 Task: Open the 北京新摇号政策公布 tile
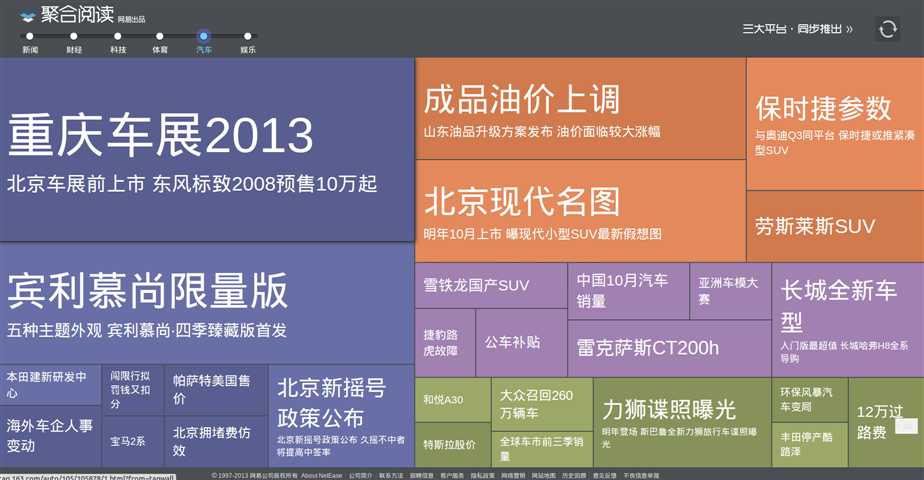(x=342, y=416)
